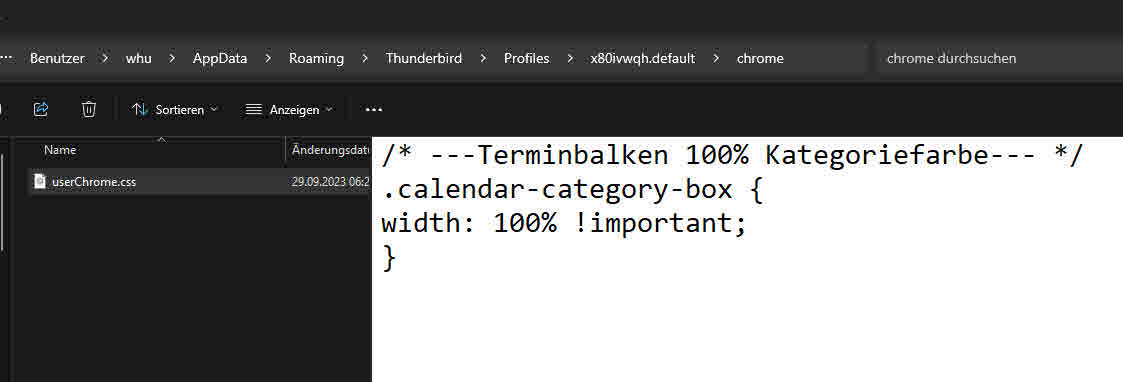1123x382 pixels.
Task: Click the whu breadcrumb folder
Action: coord(139,59)
